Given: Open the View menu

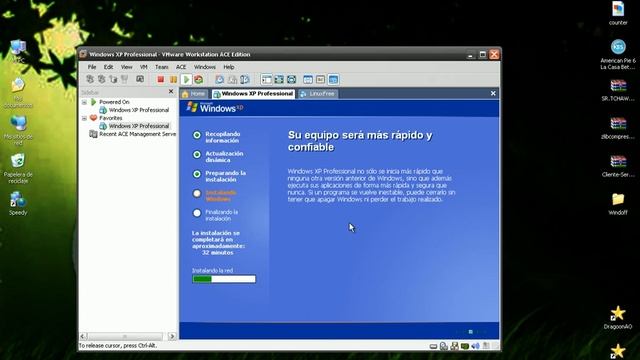Looking at the screenshot, I should coord(127,67).
